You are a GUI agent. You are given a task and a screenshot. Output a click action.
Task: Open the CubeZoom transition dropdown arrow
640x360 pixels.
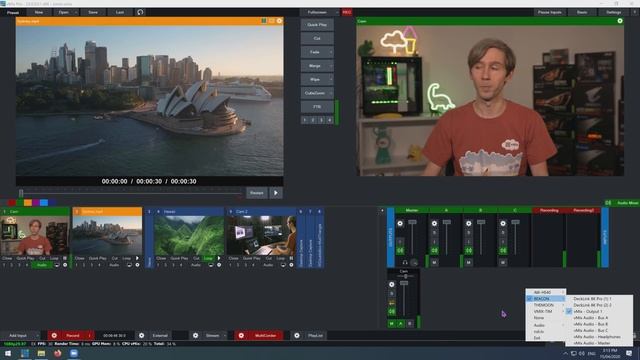click(x=331, y=93)
